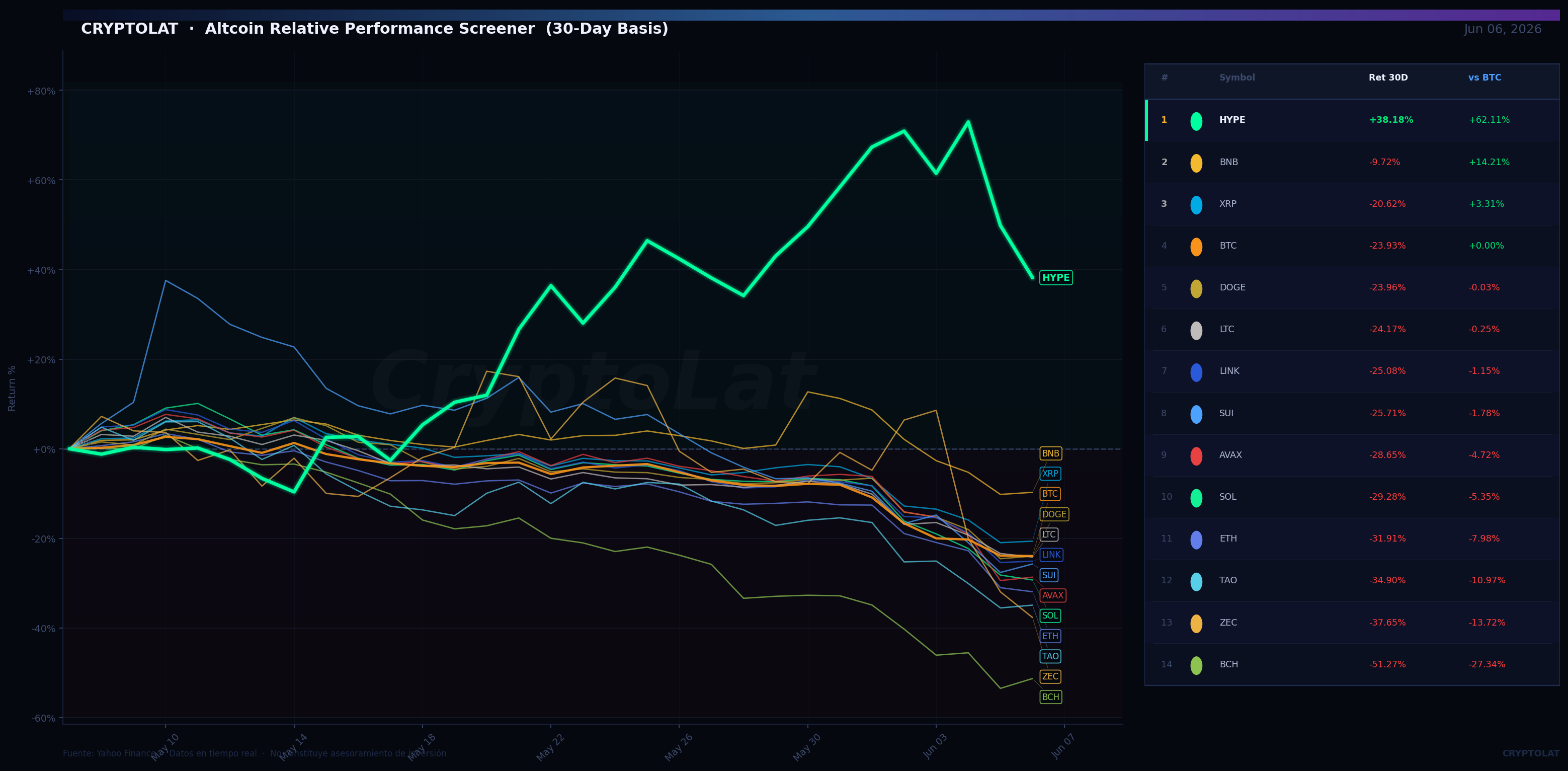Viewport: 1568px width, 771px height.
Task: Click the ZEC label tag on chart
Action: 1050,676
